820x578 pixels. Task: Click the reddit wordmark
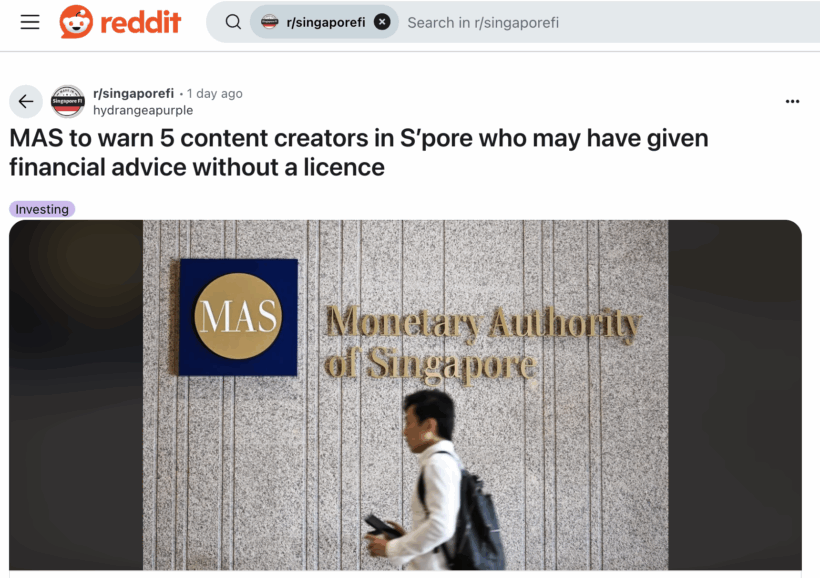(x=140, y=23)
